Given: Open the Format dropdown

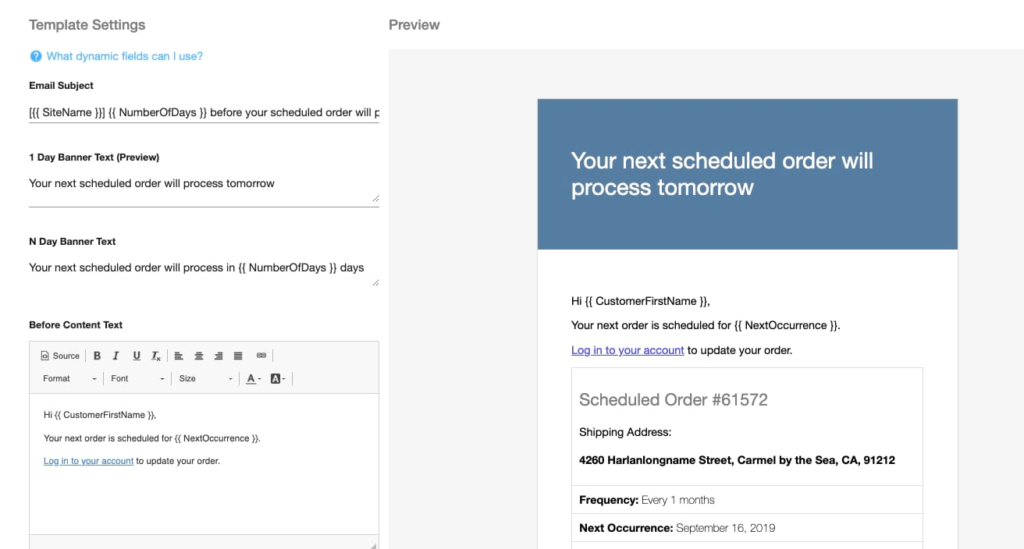Looking at the screenshot, I should click(x=69, y=379).
